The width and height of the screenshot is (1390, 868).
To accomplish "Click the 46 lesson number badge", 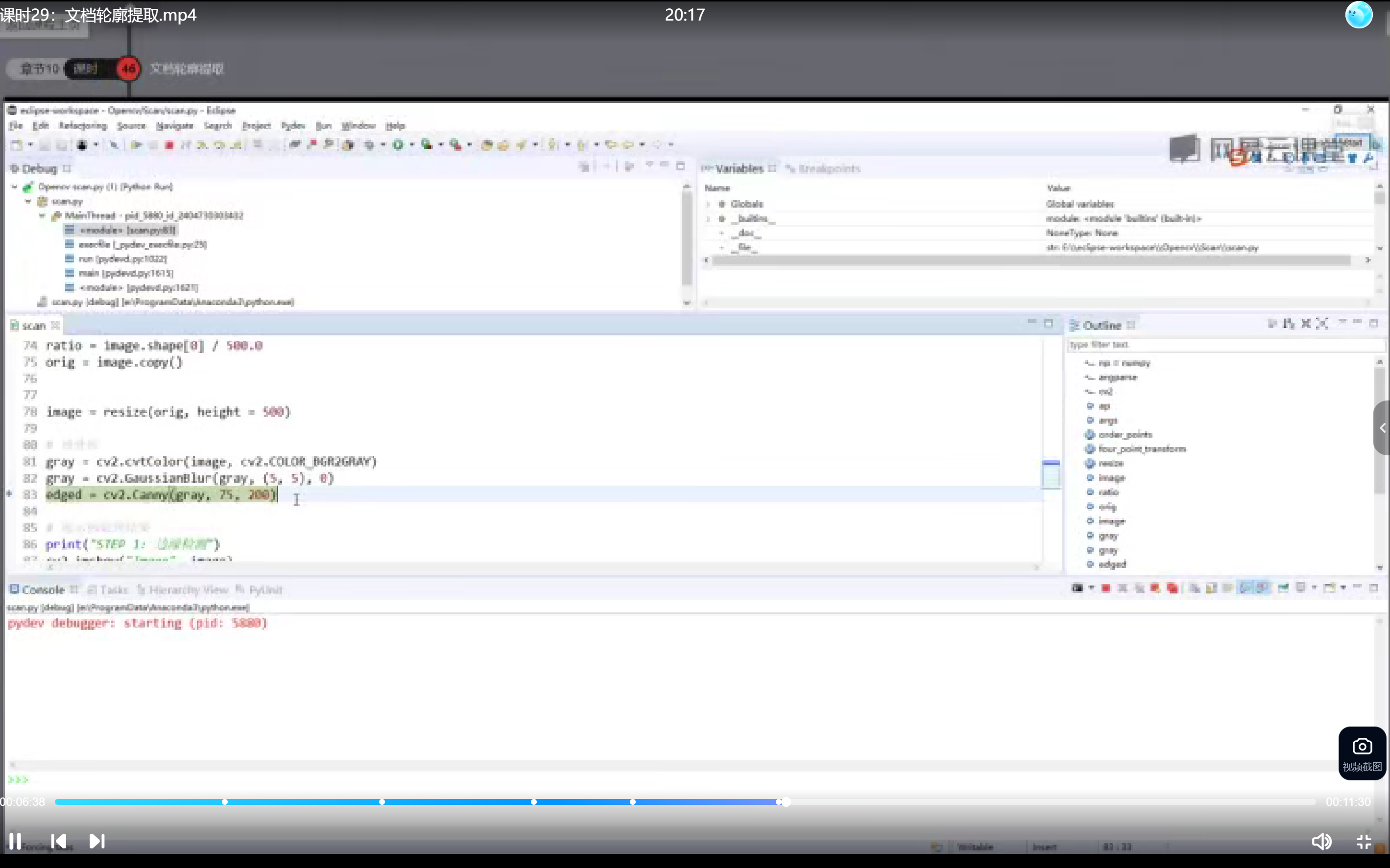I will coord(129,69).
